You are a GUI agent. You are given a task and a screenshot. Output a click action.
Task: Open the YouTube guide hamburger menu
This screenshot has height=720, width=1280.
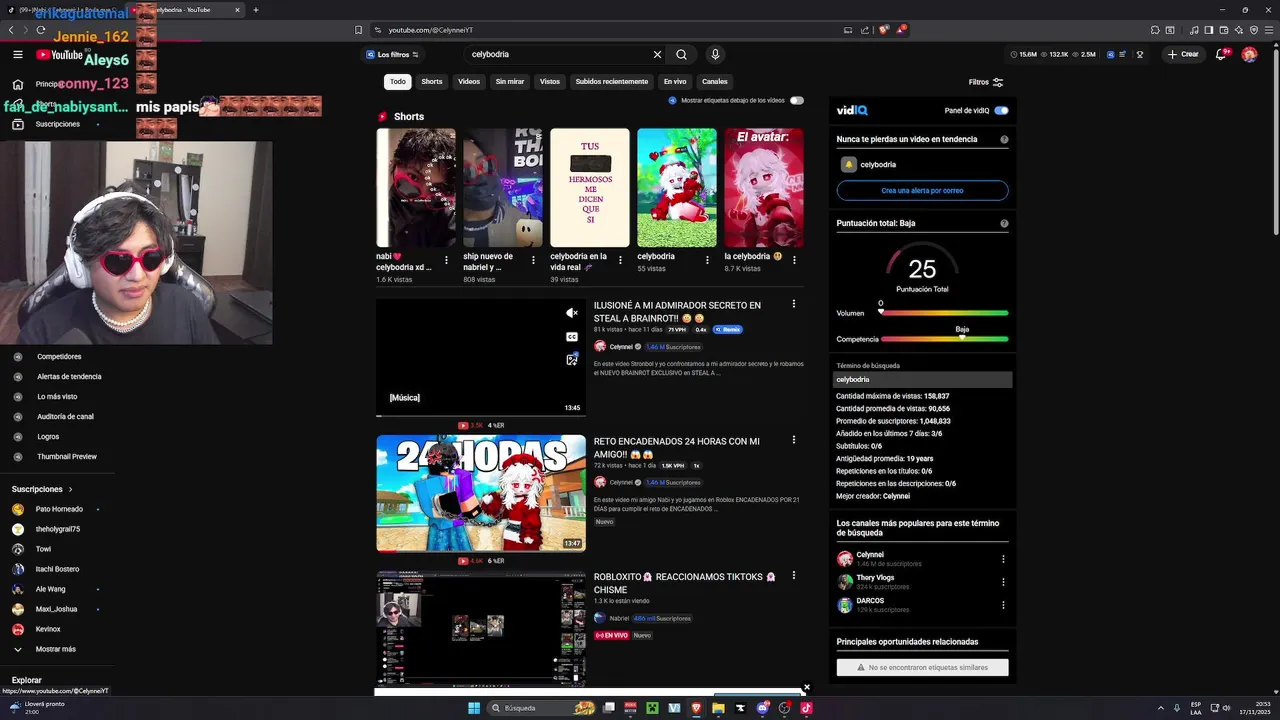click(x=17, y=54)
